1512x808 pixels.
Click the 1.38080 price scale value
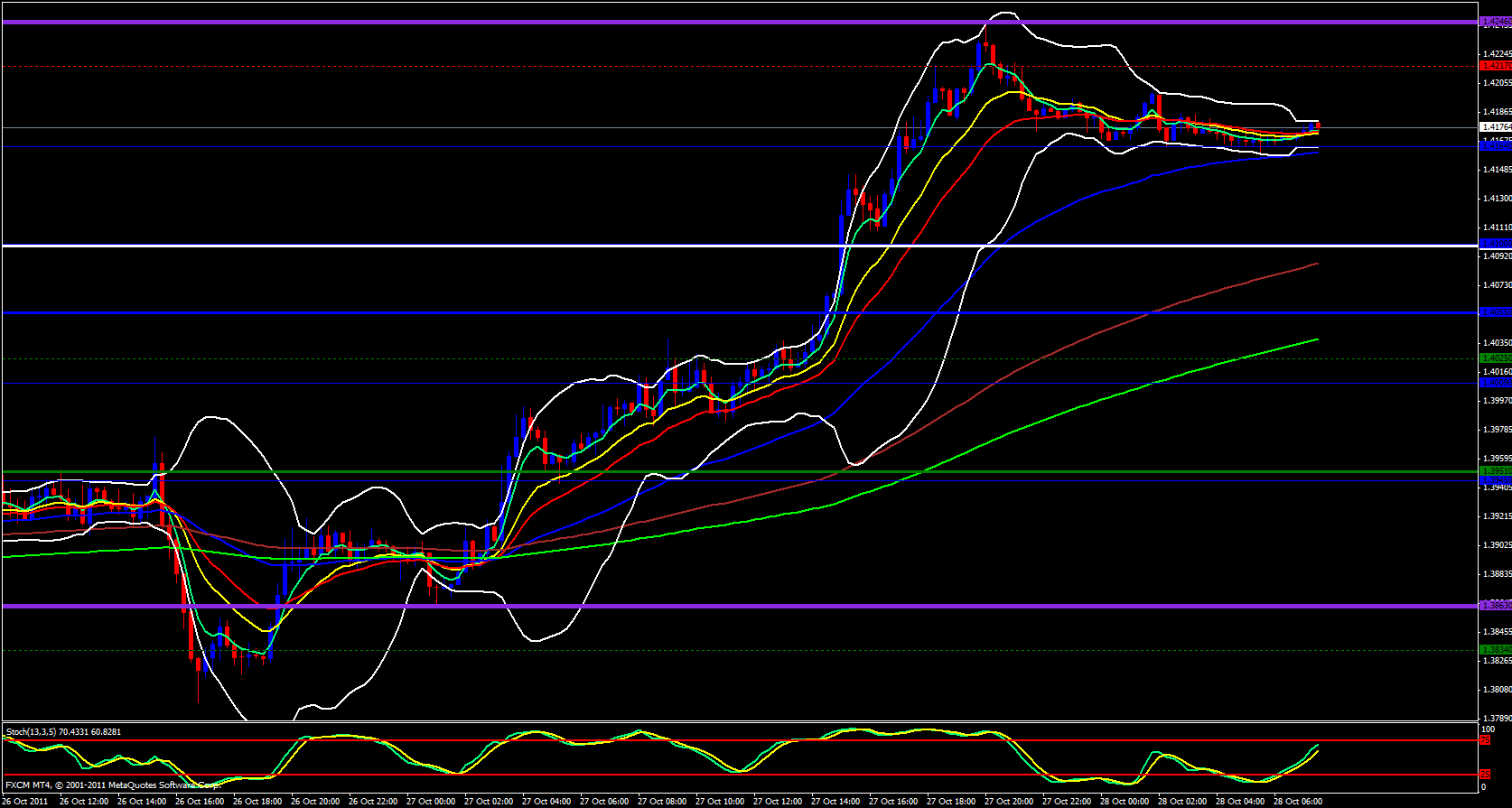click(1497, 690)
